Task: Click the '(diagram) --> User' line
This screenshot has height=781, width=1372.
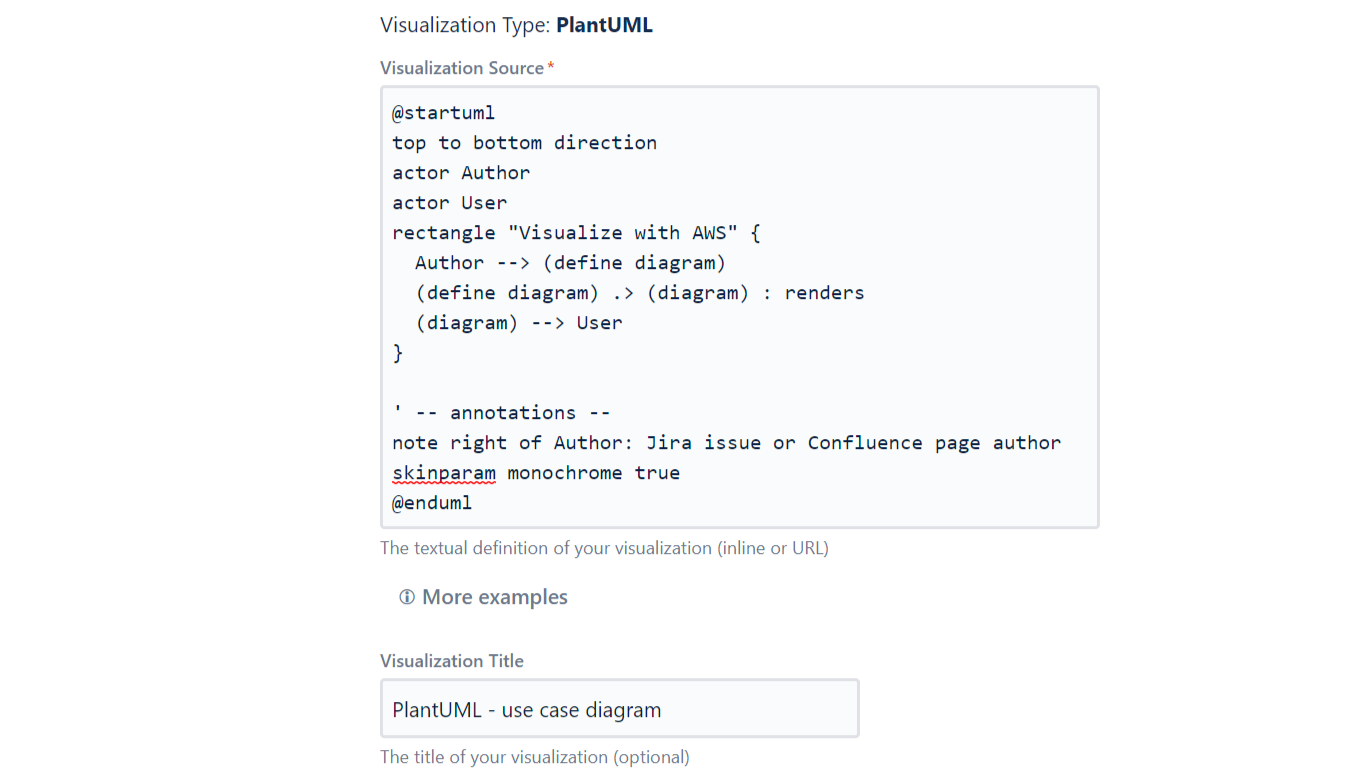Action: 519,323
